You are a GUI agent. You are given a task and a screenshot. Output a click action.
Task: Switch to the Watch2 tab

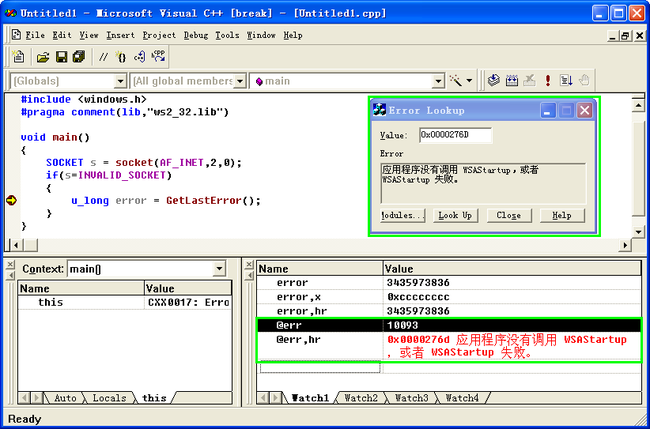361,398
